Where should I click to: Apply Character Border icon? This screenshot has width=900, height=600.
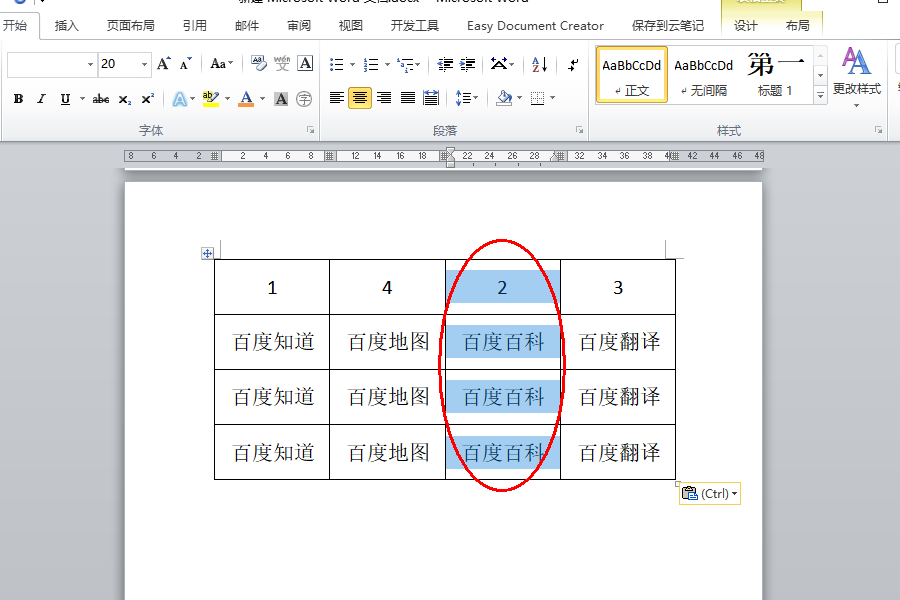[x=305, y=64]
